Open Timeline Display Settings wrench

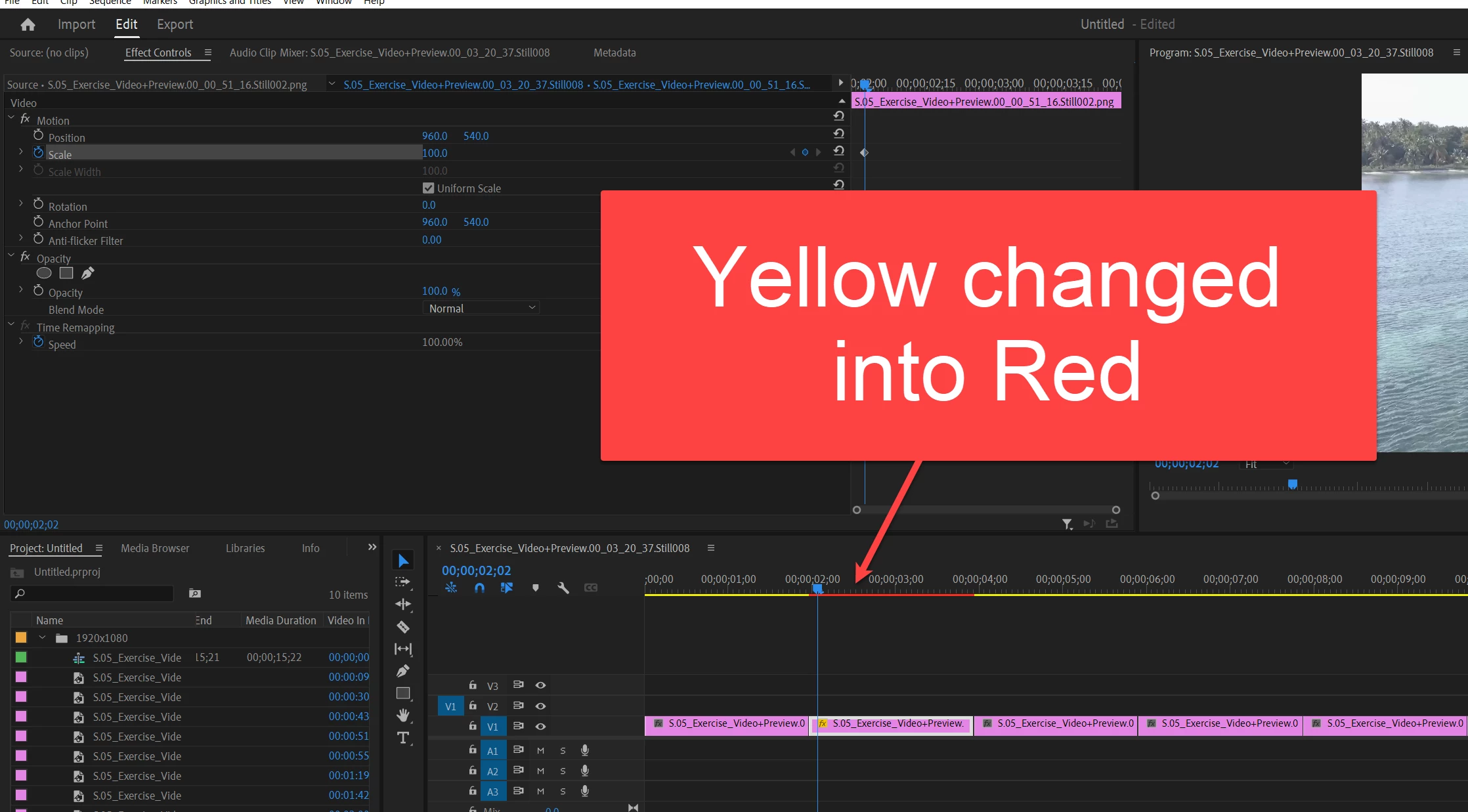pos(563,588)
